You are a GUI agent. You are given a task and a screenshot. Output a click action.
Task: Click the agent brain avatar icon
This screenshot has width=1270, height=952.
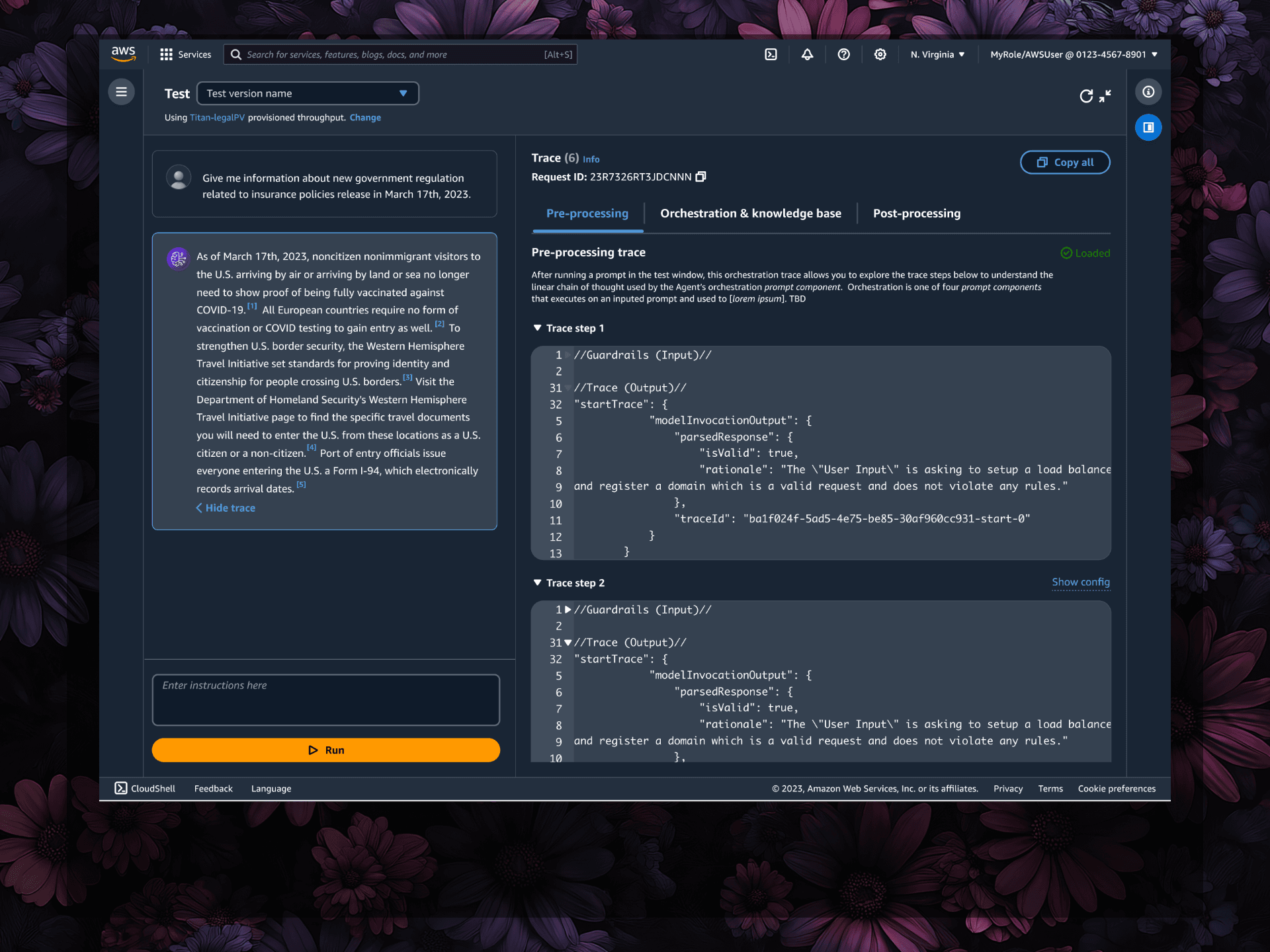coord(178,259)
